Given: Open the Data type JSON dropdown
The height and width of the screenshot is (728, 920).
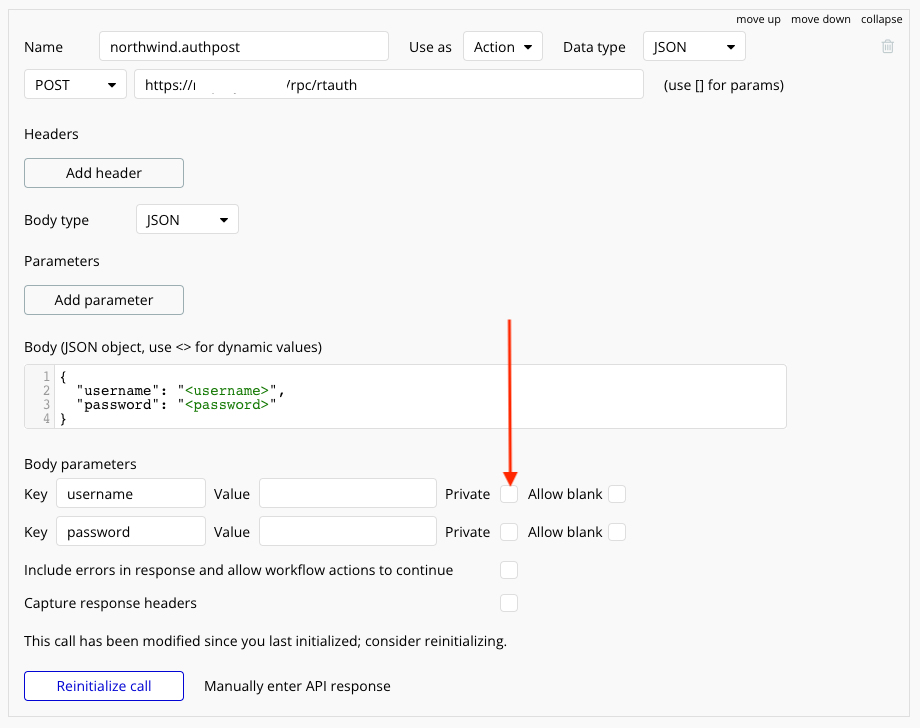Looking at the screenshot, I should pyautogui.click(x=694, y=47).
